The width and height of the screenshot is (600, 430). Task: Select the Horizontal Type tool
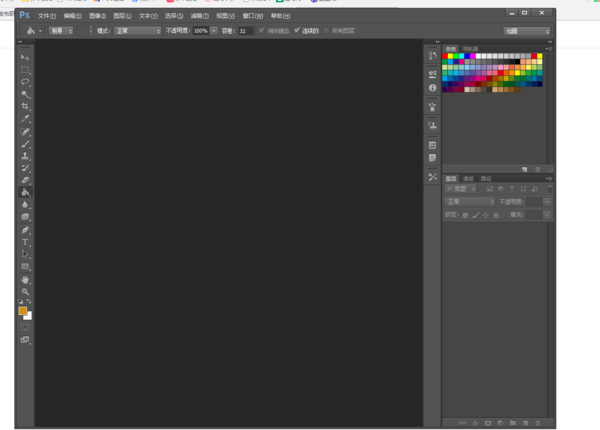point(25,242)
